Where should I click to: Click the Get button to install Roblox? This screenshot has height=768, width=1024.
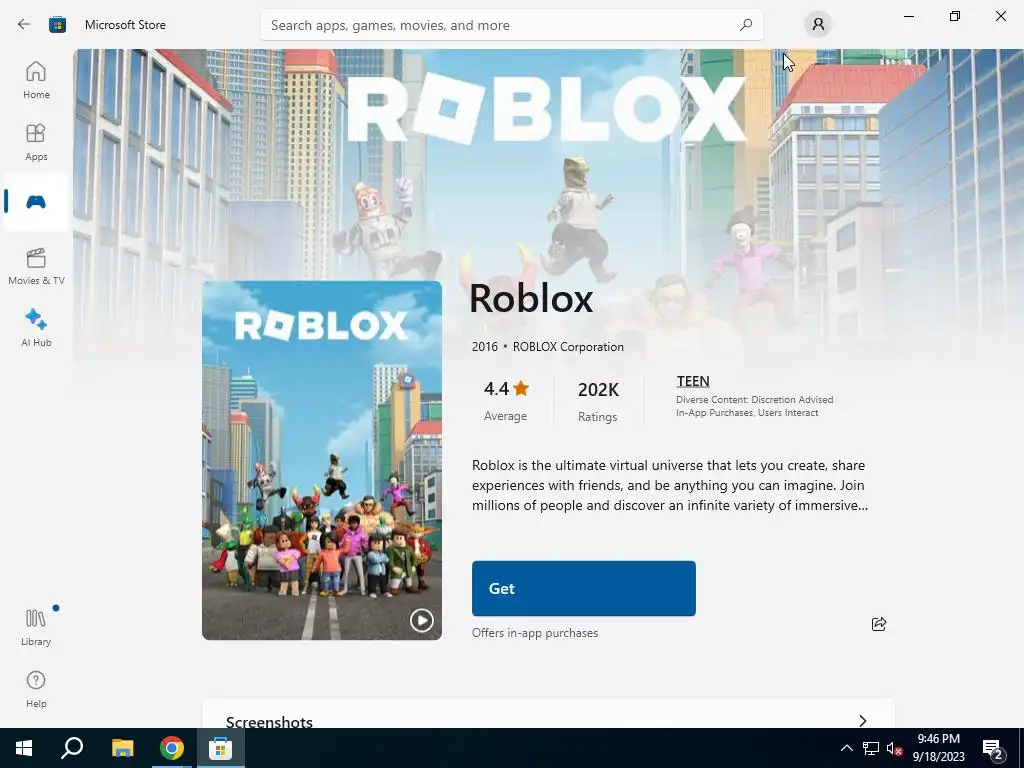click(584, 588)
